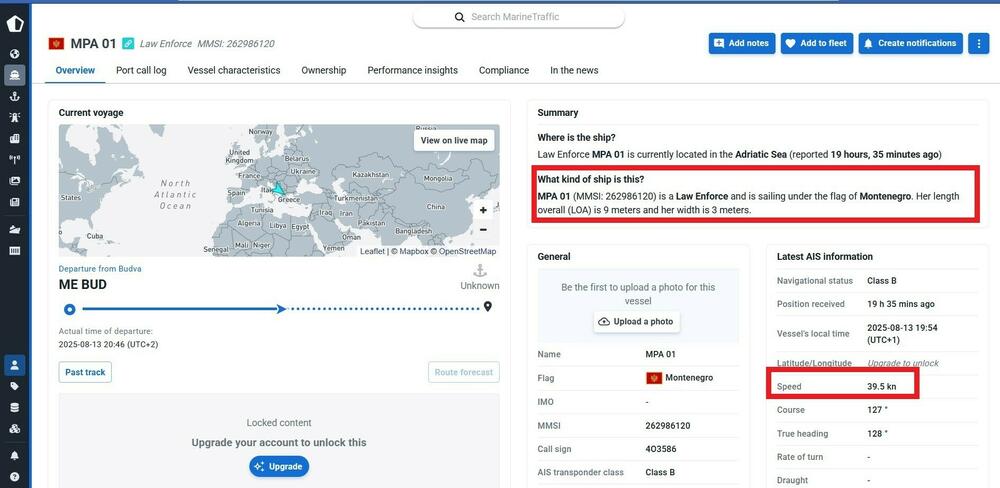The height and width of the screenshot is (488, 1000).
Task: Open the database stack sidebar icon
Action: (x=15, y=408)
